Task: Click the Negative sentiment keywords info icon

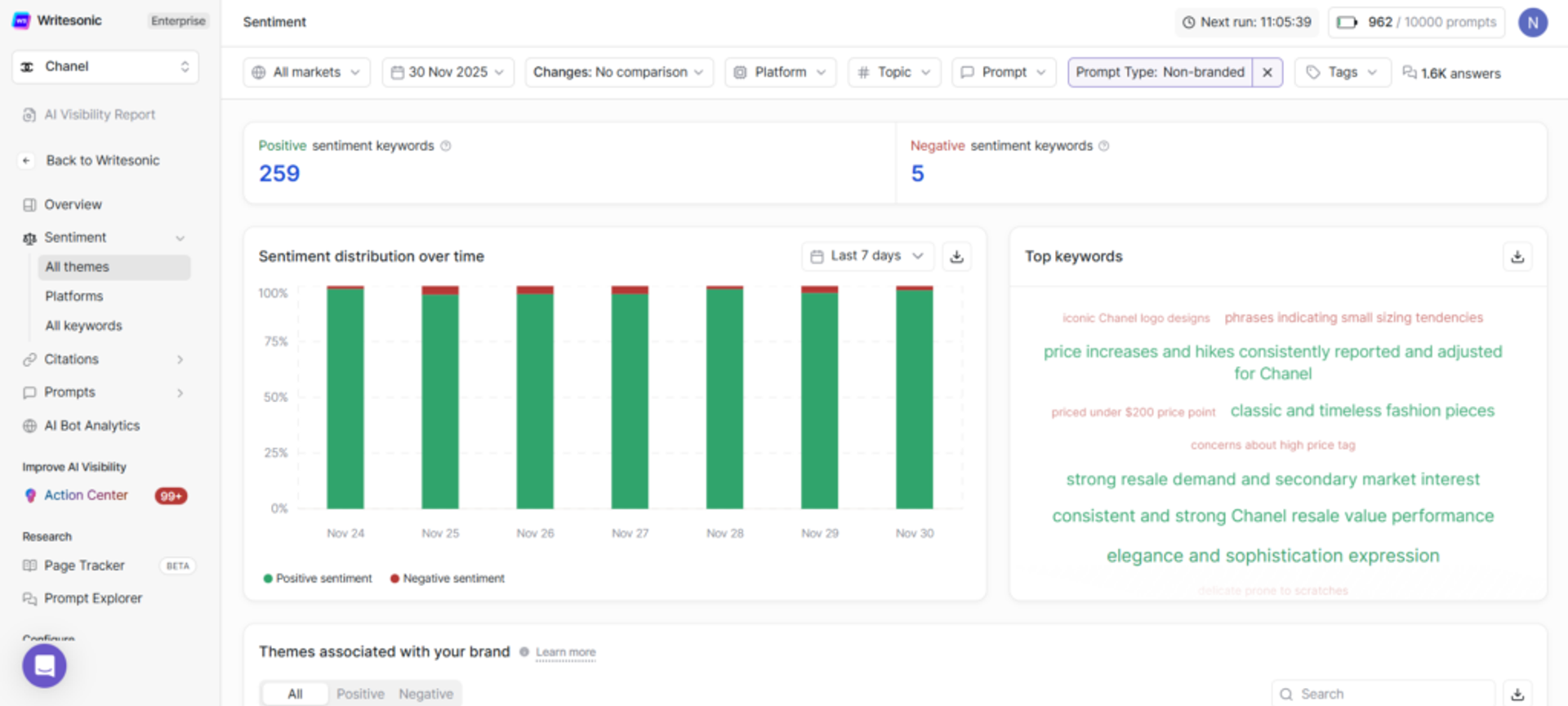Action: click(1104, 146)
